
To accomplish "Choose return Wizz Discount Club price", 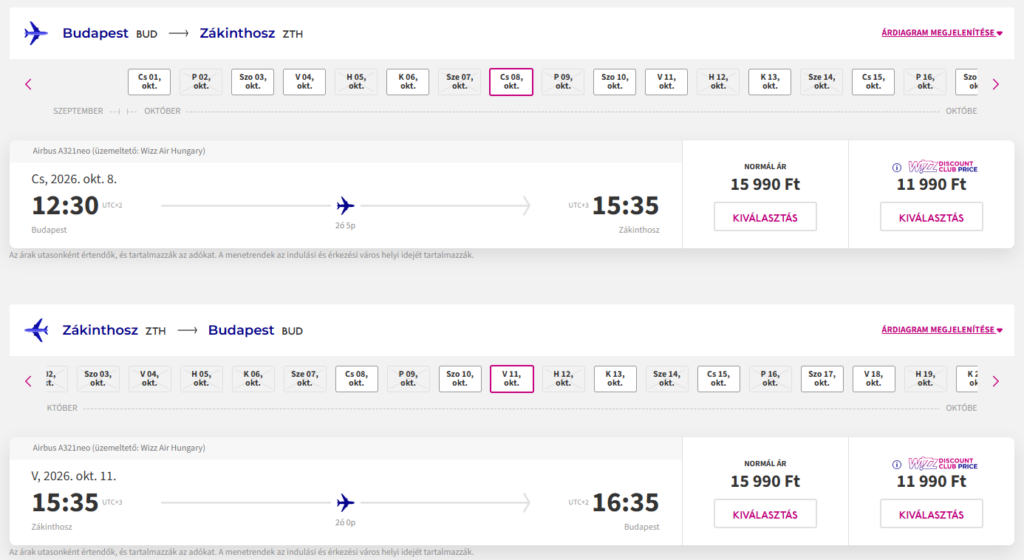I will (931, 514).
